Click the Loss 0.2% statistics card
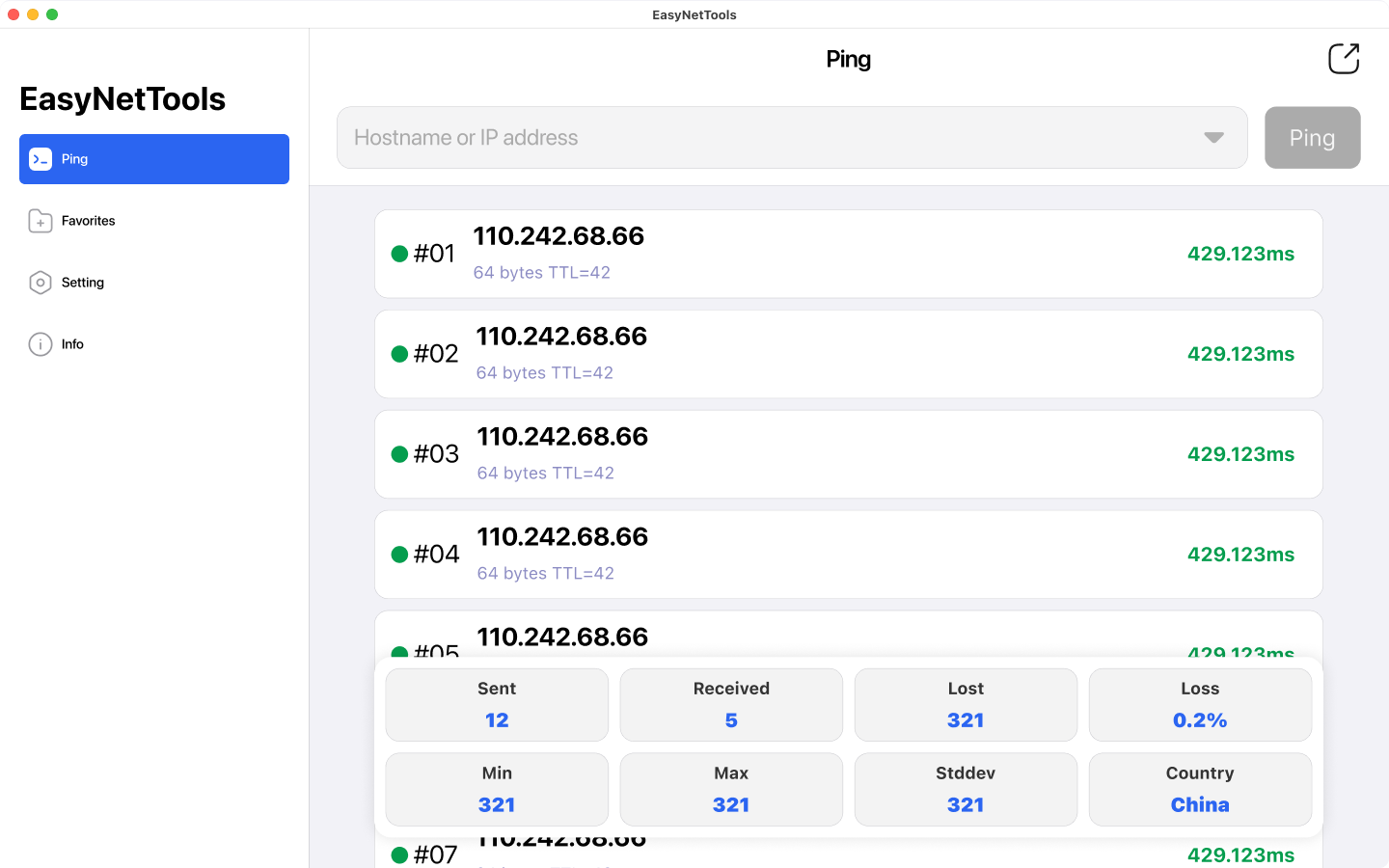The height and width of the screenshot is (868, 1389). tap(1200, 705)
